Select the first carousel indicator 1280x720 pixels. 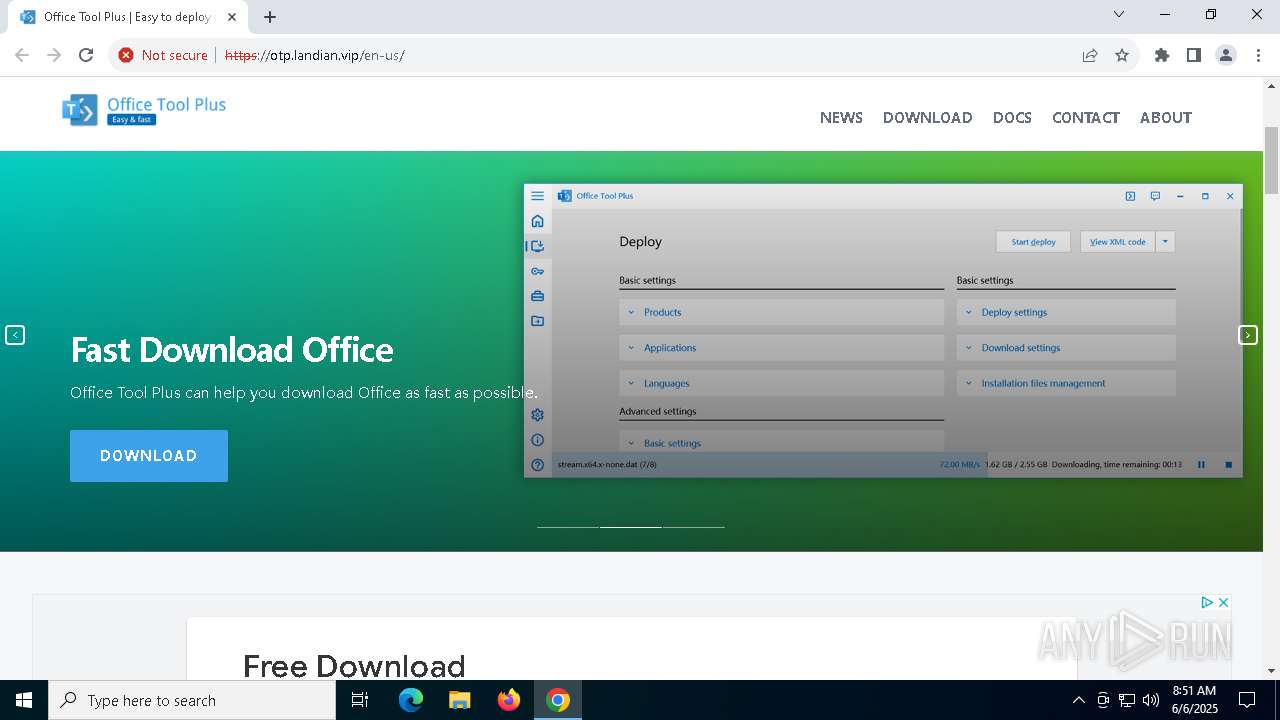click(568, 526)
